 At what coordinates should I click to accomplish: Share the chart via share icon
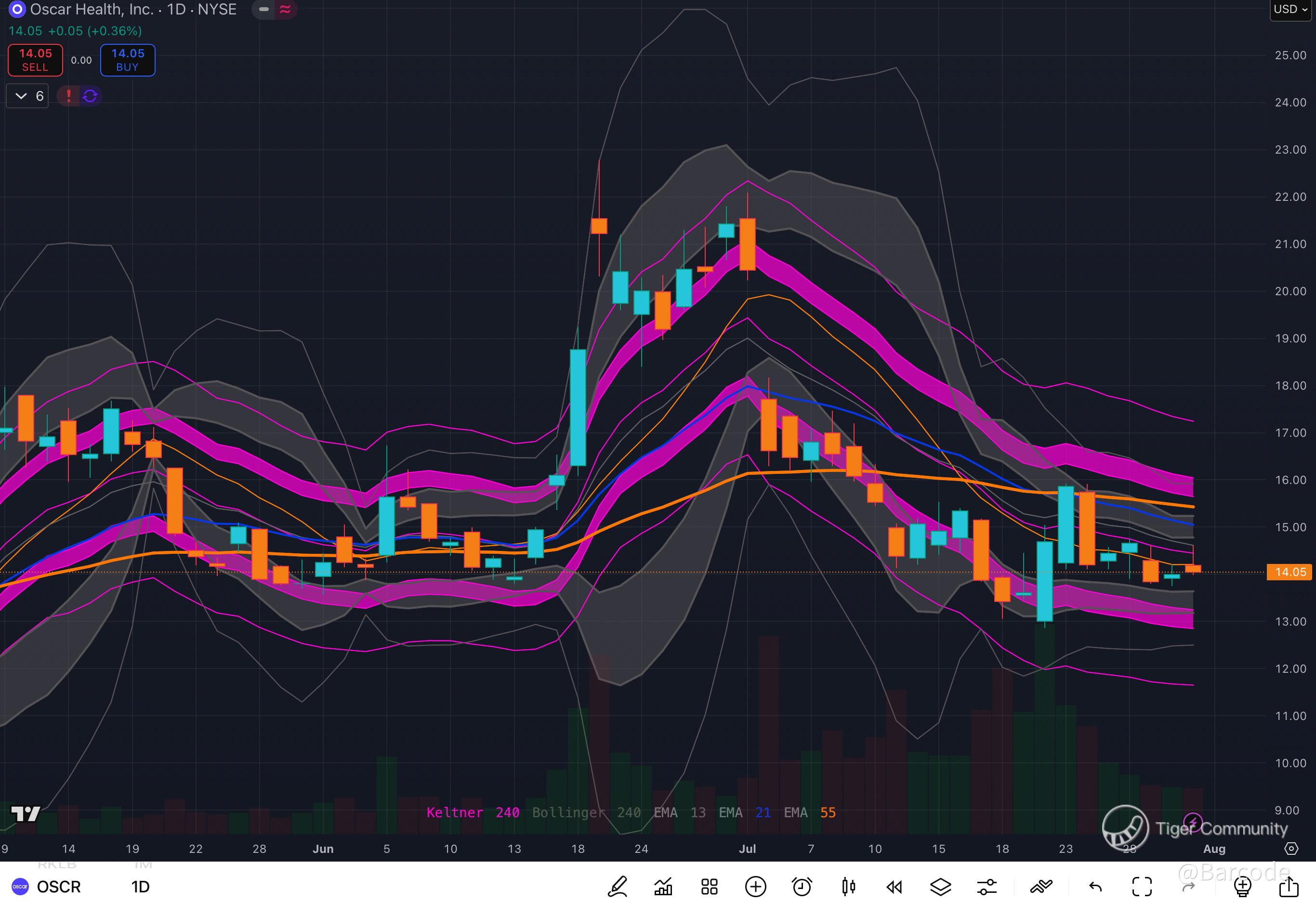[x=1290, y=886]
